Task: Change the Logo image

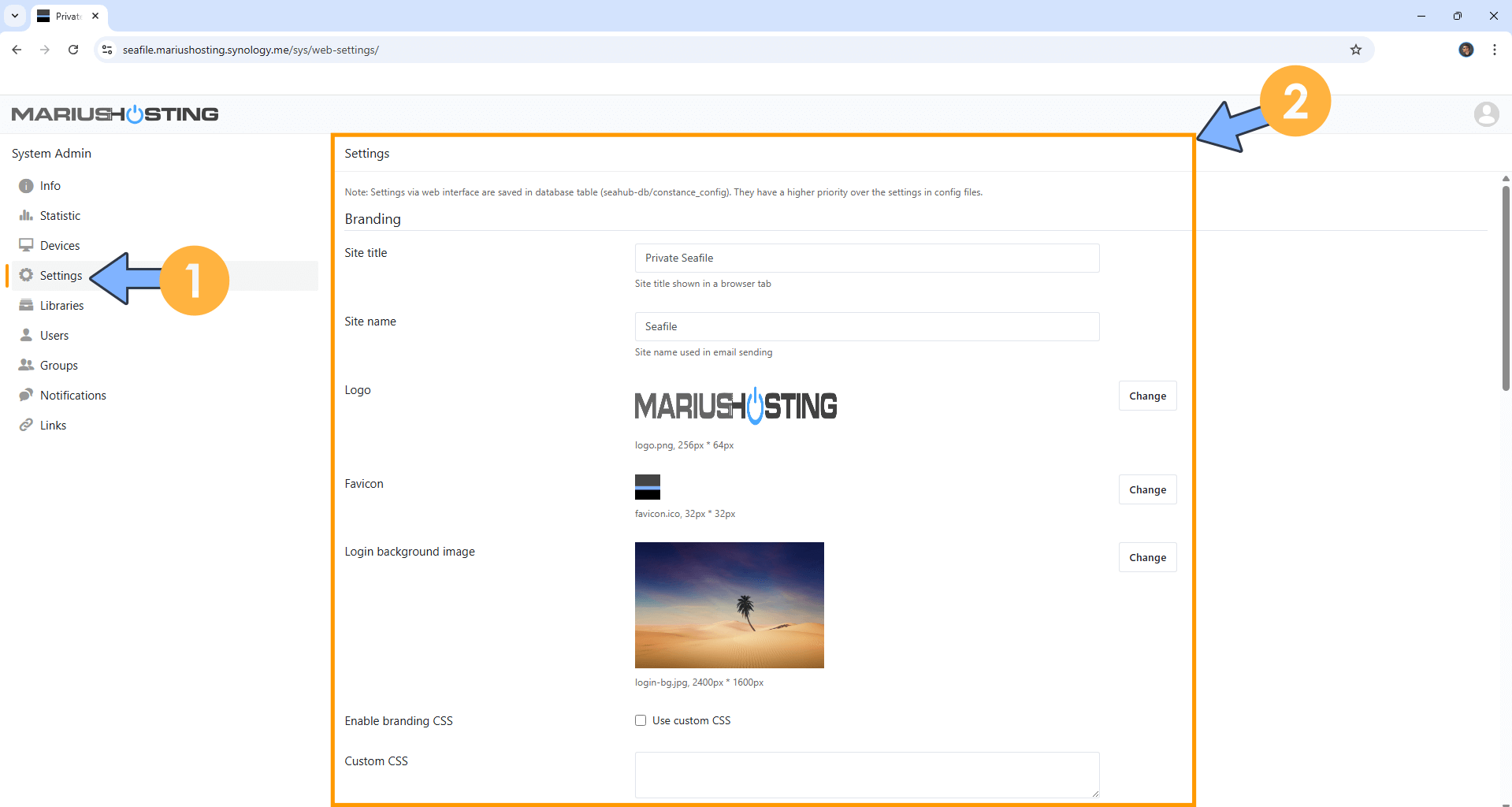Action: (x=1147, y=396)
